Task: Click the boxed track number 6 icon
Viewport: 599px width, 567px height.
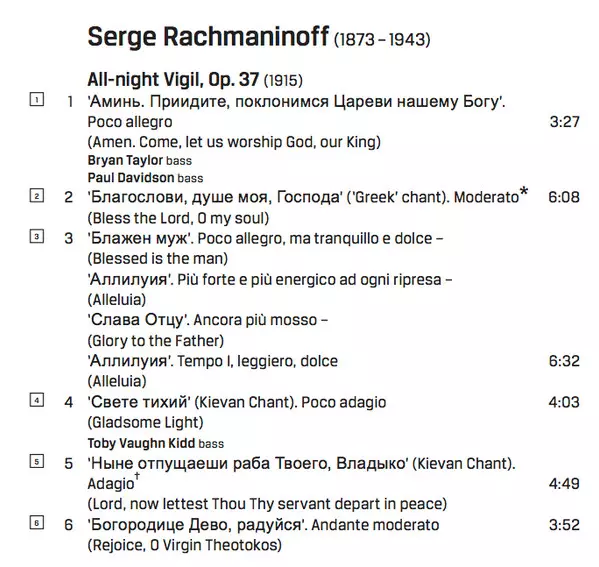Action: [x=37, y=523]
